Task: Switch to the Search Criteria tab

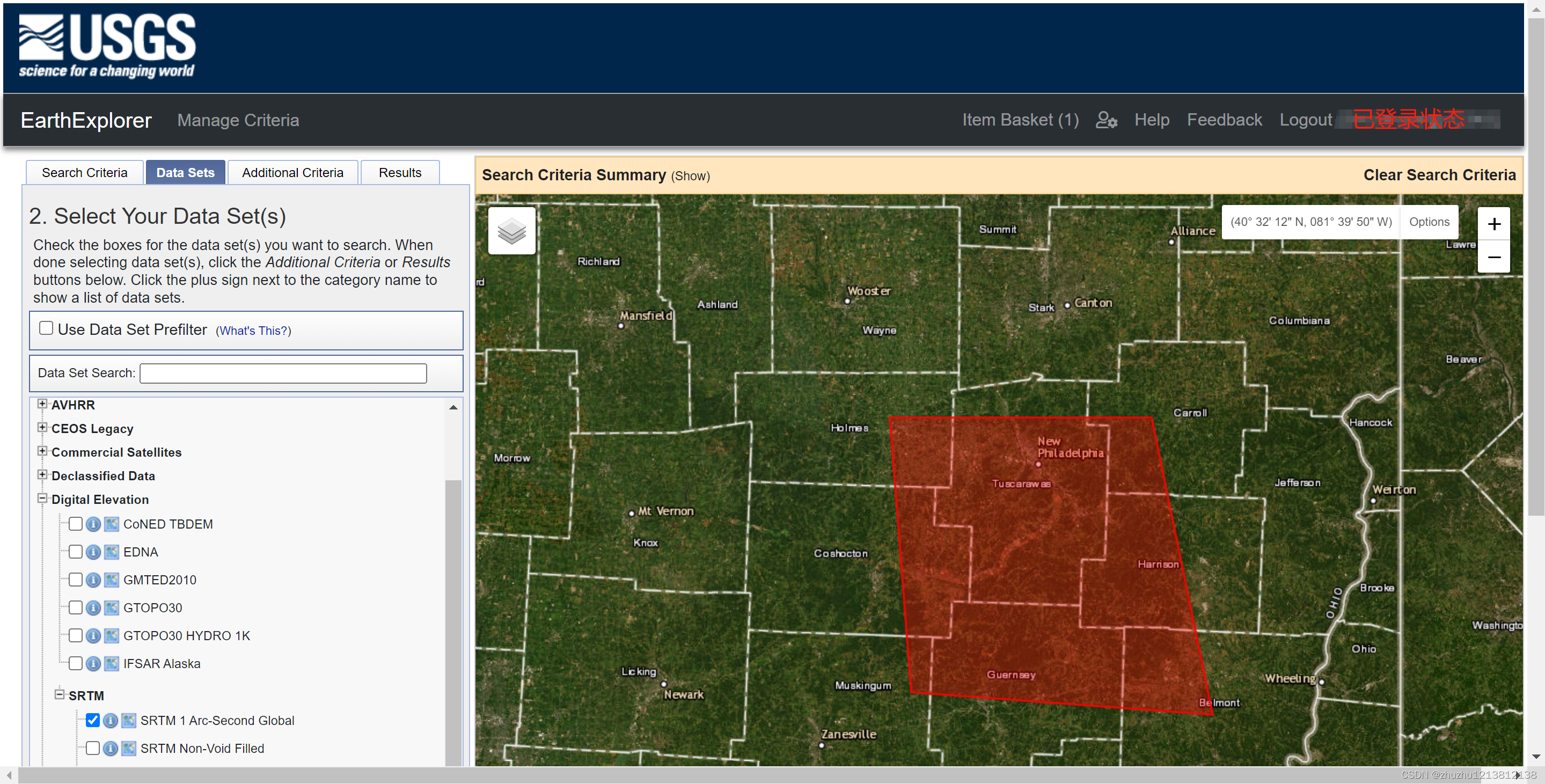Action: pos(85,173)
